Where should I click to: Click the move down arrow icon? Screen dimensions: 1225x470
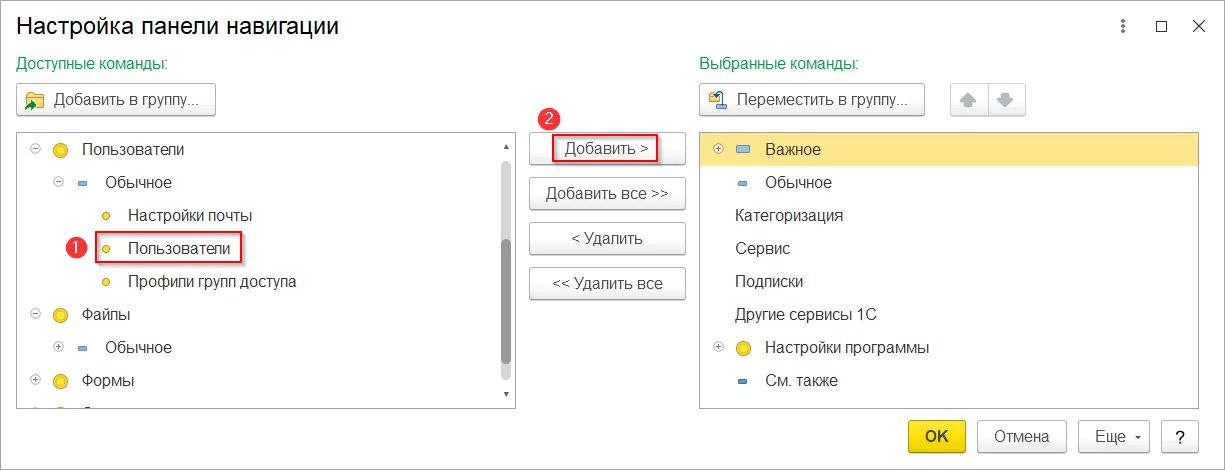click(x=1006, y=100)
